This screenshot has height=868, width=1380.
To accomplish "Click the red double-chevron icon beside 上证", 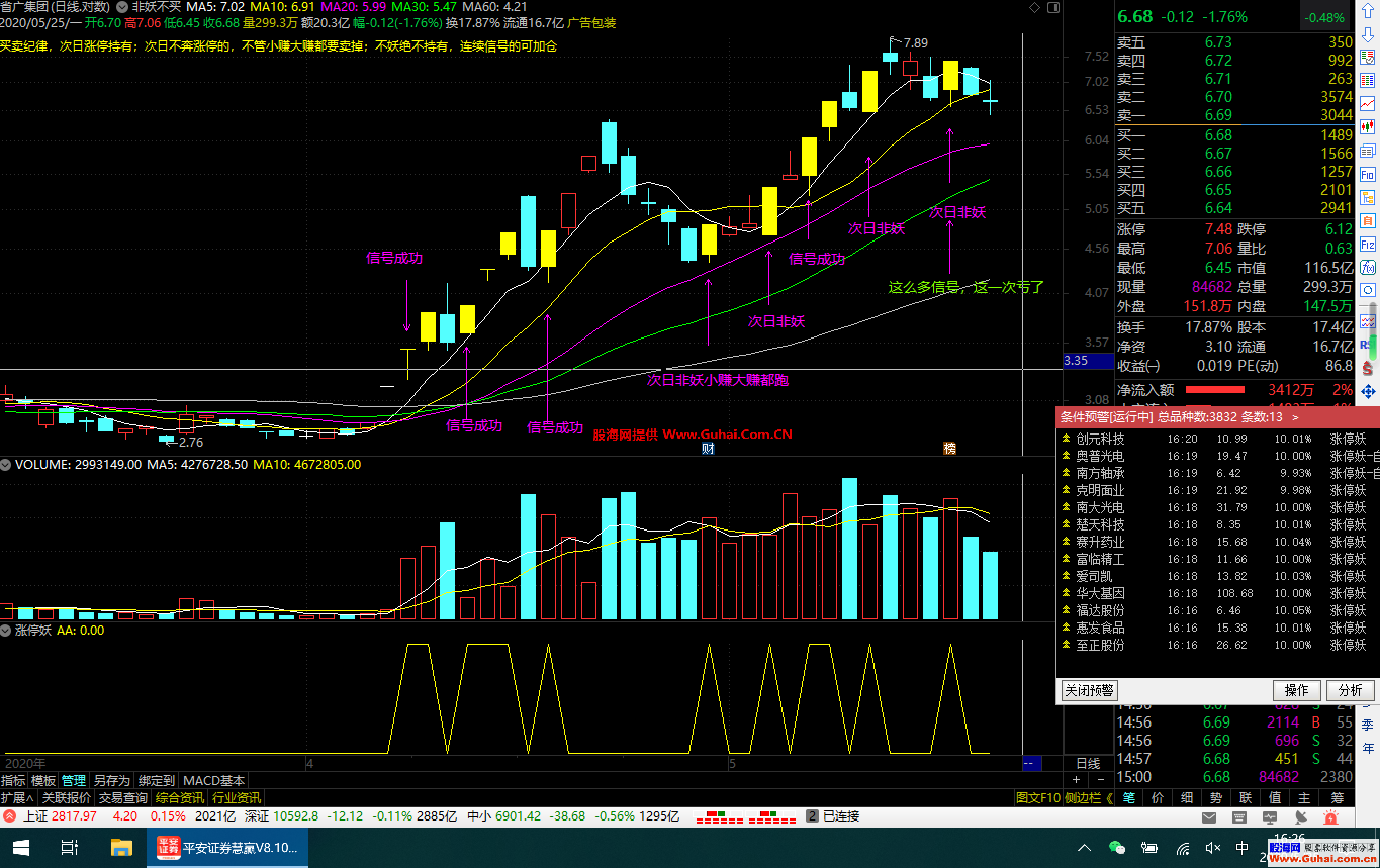I will coord(9,816).
